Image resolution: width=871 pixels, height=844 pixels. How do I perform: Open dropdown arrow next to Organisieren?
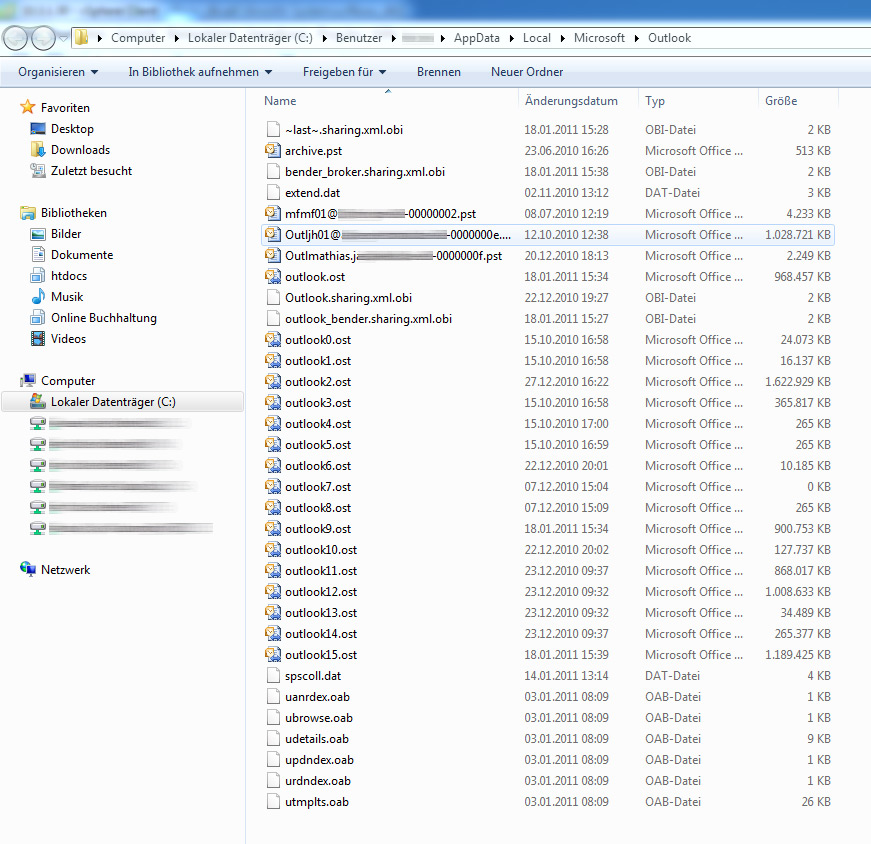(x=94, y=72)
